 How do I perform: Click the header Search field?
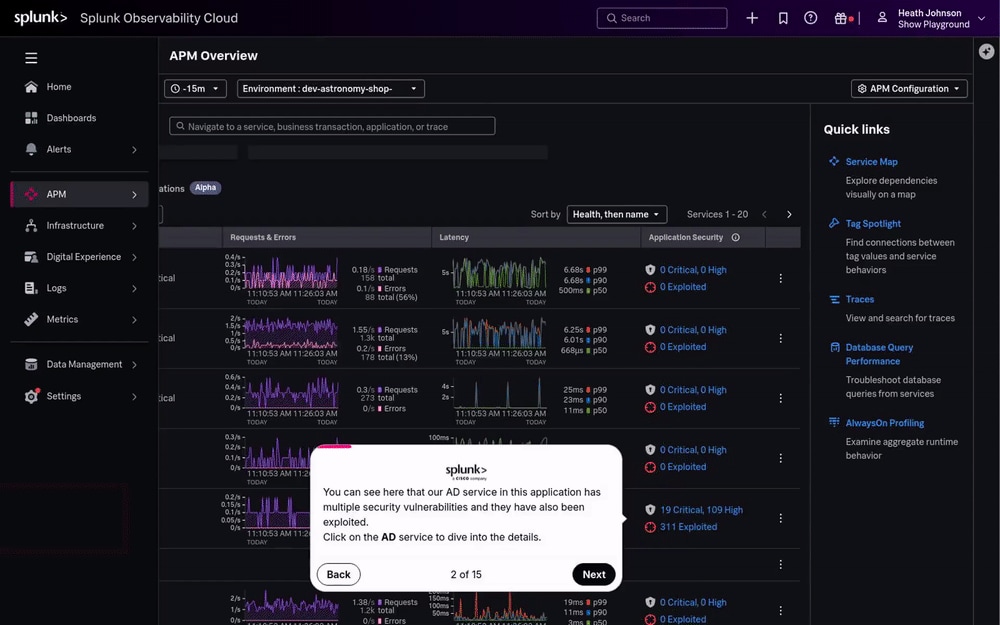[662, 18]
